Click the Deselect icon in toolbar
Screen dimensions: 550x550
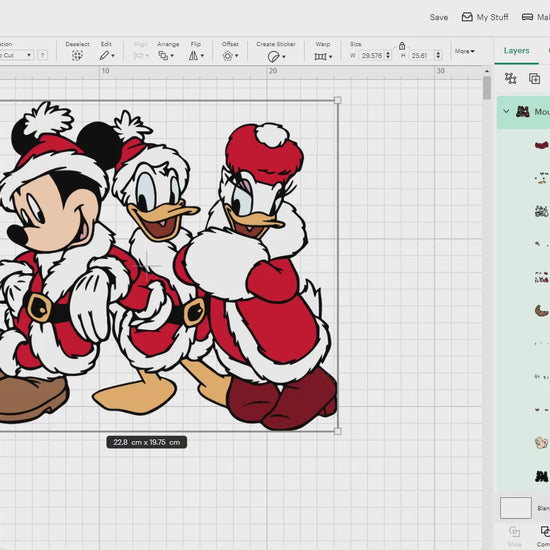click(77, 55)
